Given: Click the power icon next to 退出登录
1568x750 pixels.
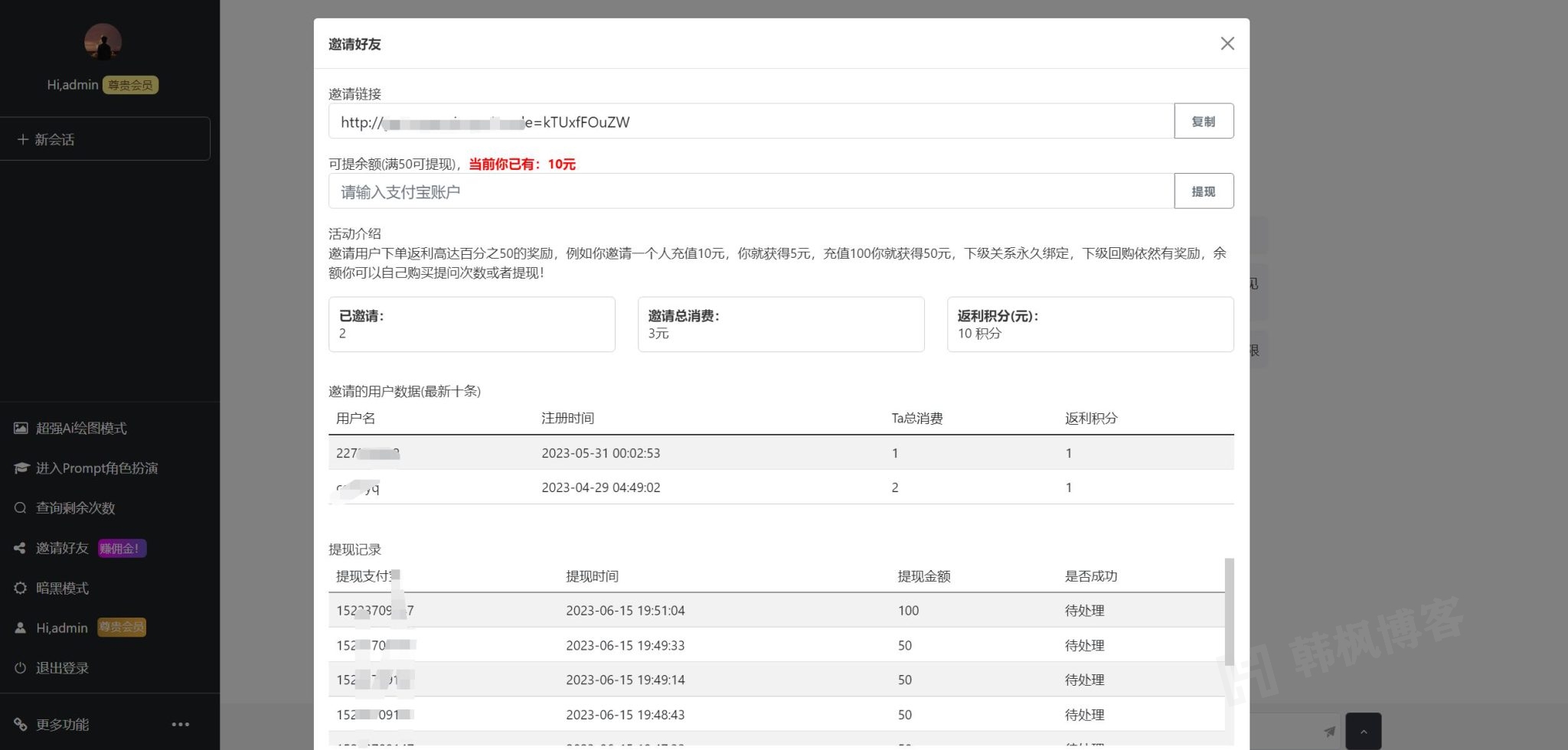Looking at the screenshot, I should (19, 667).
